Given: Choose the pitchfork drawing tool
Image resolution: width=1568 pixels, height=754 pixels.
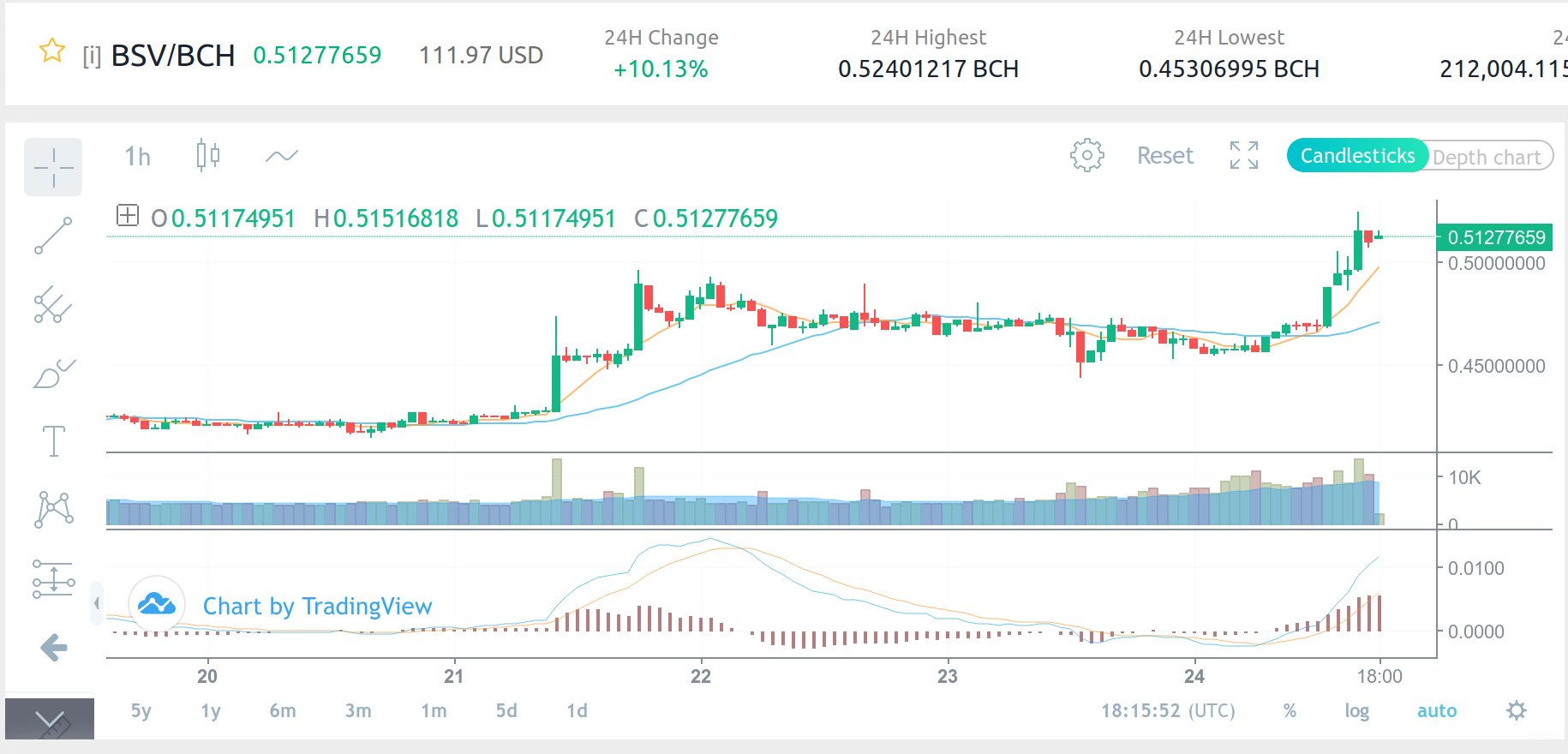Looking at the screenshot, I should coord(53,304).
